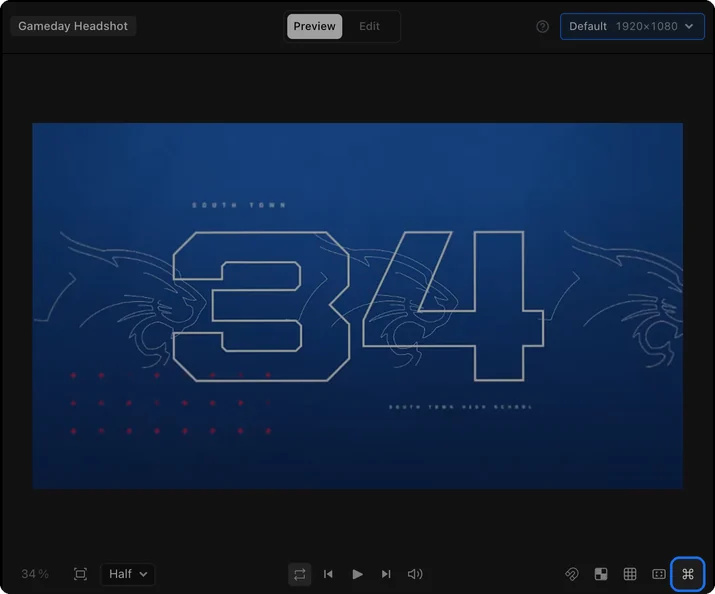Open keyboard shortcuts command icon

tap(688, 574)
